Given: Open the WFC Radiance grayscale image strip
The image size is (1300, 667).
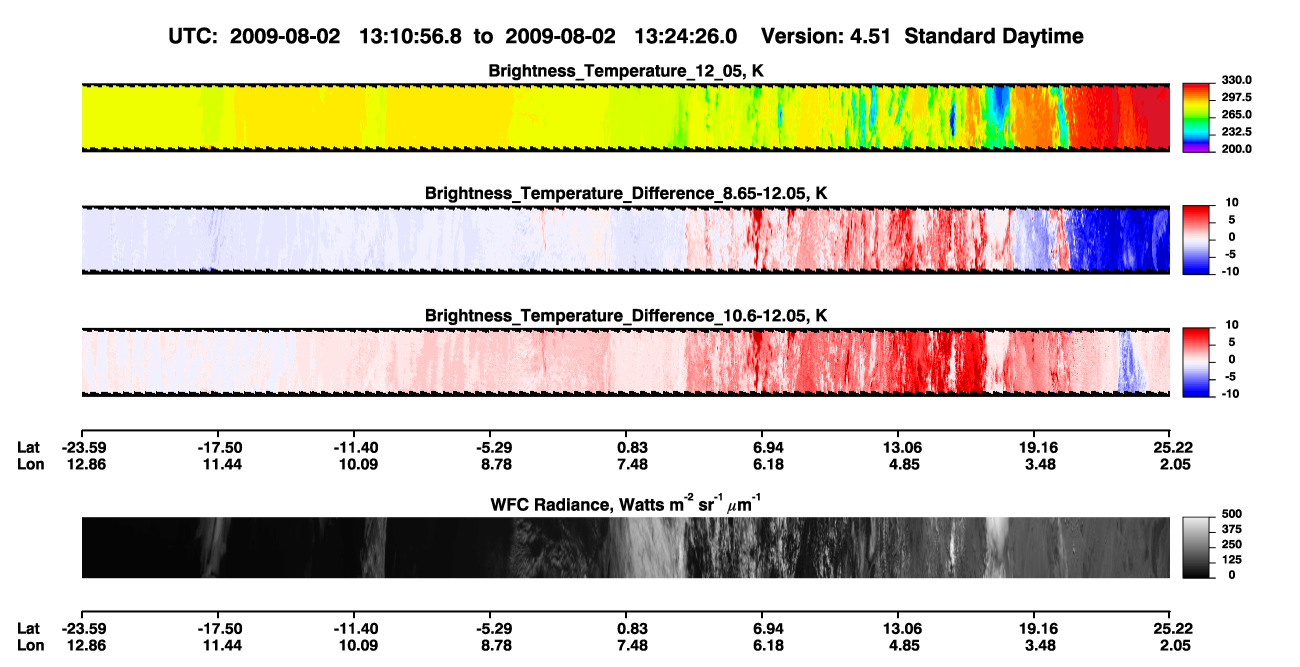Looking at the screenshot, I should (x=625, y=547).
